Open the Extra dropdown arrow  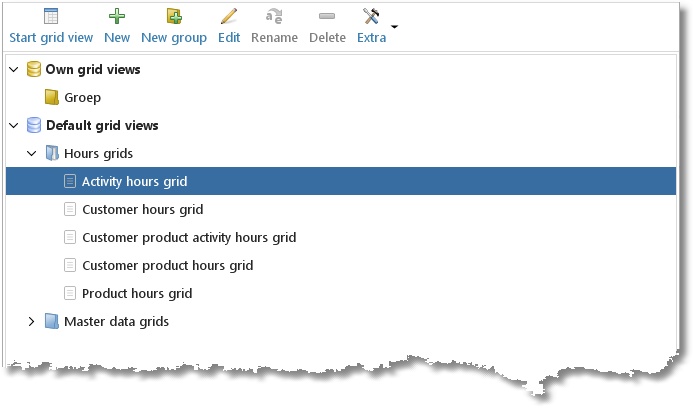point(394,27)
